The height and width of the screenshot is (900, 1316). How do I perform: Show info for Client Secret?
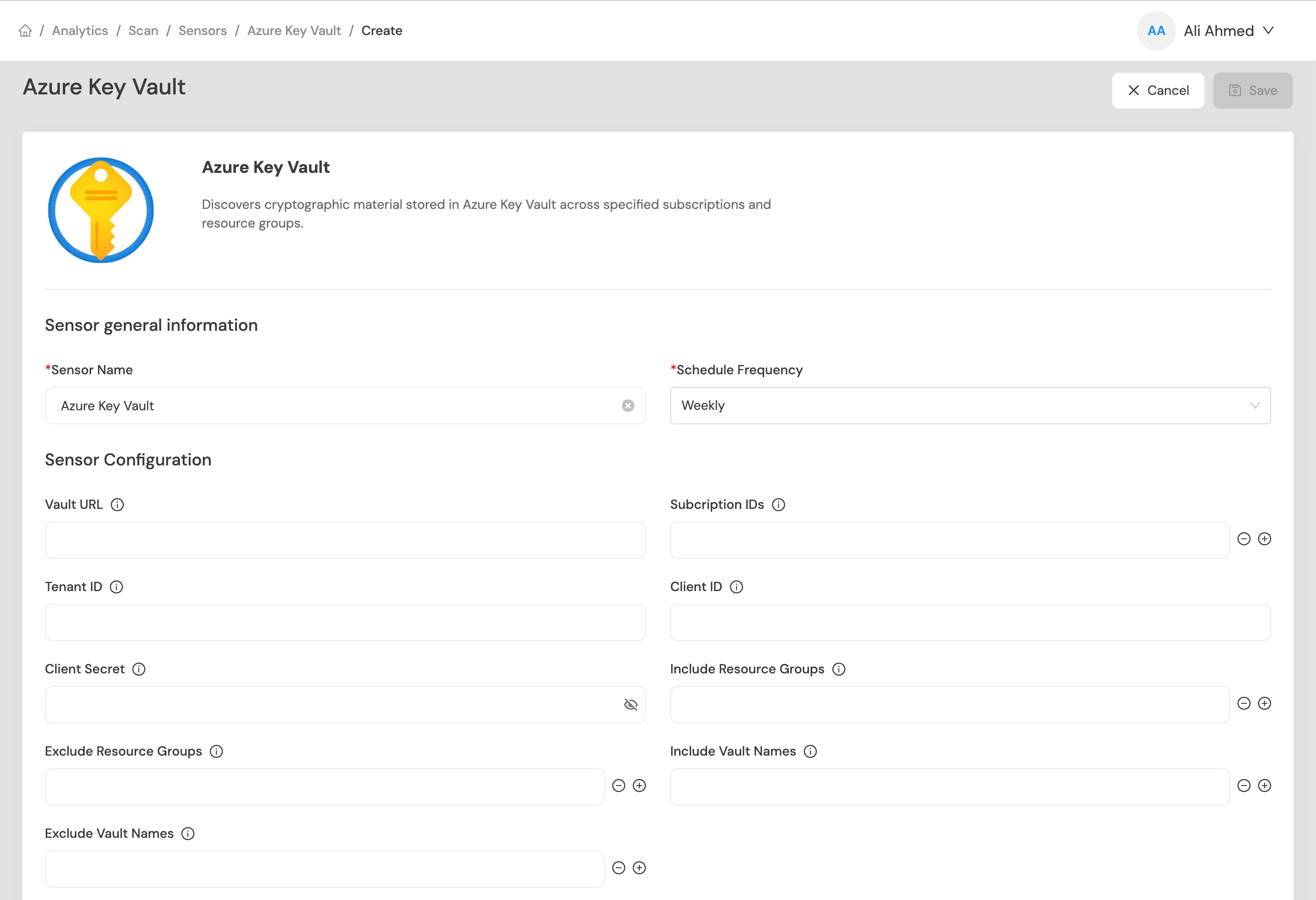tap(139, 669)
